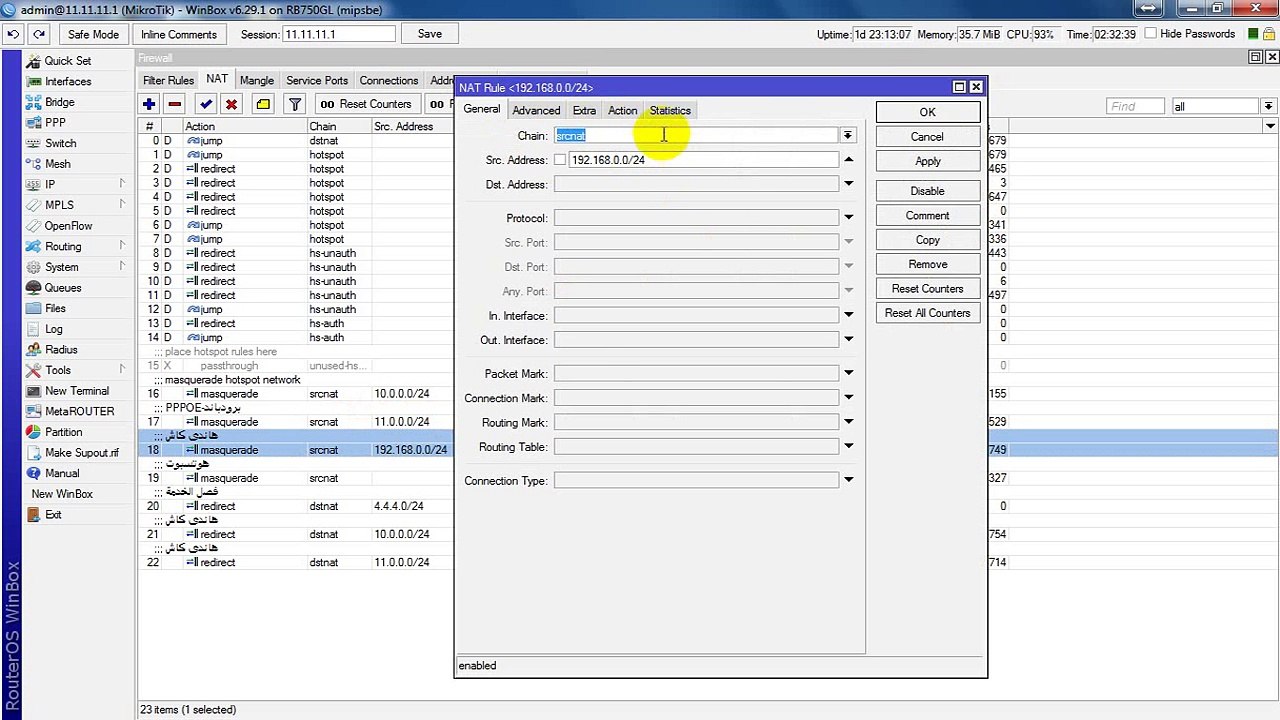The width and height of the screenshot is (1280, 720).
Task: Open the Connections tab
Action: (x=389, y=80)
